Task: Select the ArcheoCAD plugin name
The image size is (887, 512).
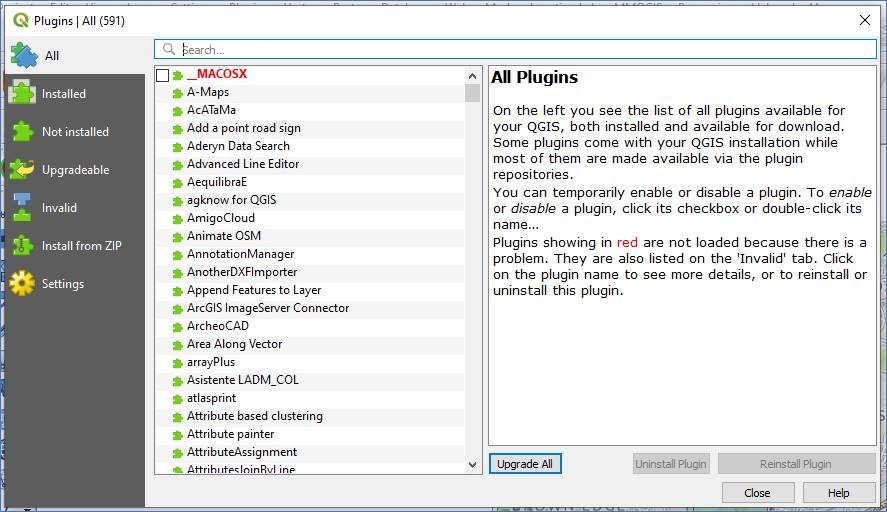Action: pos(217,326)
